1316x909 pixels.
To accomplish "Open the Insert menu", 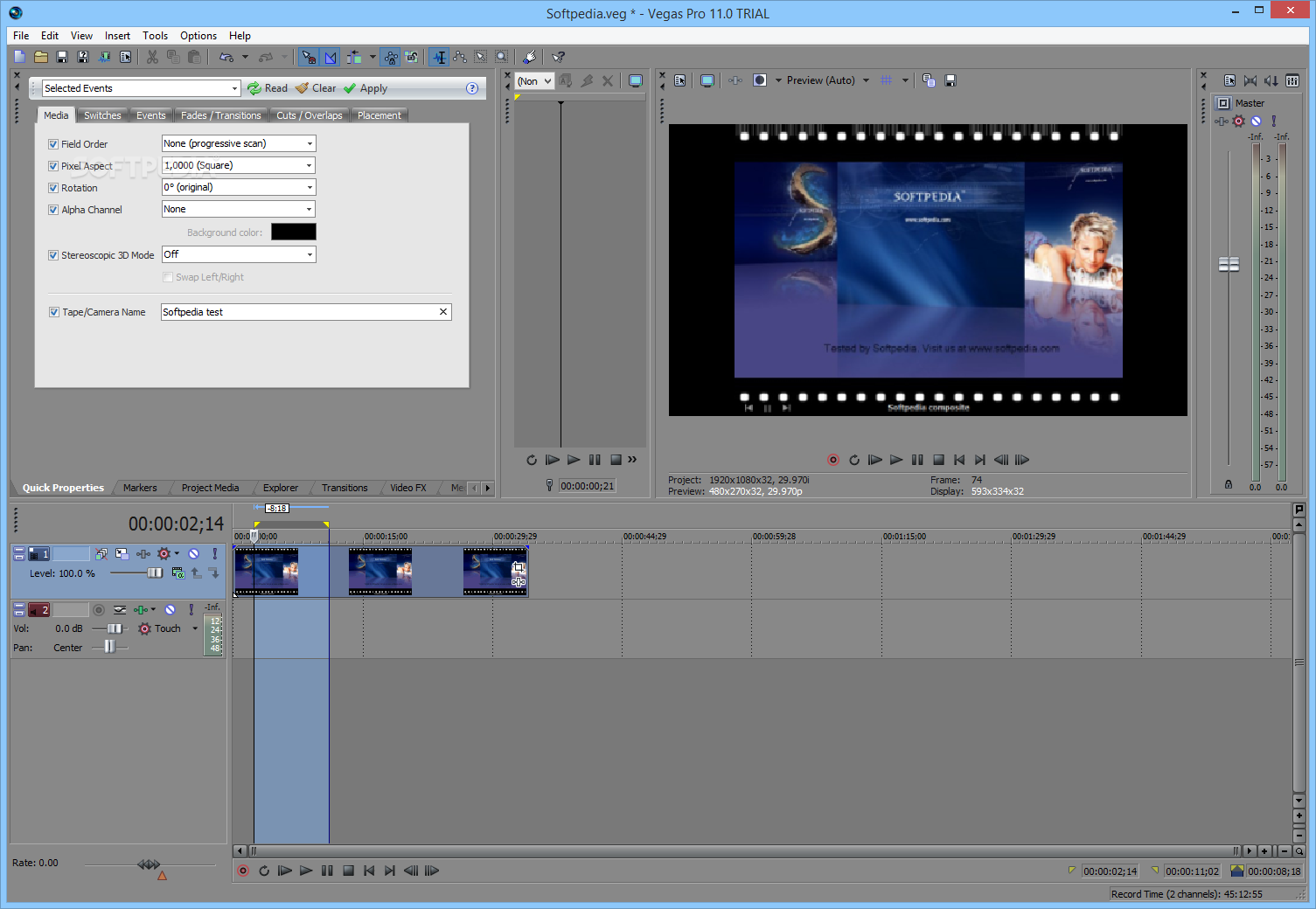I will tap(117, 36).
